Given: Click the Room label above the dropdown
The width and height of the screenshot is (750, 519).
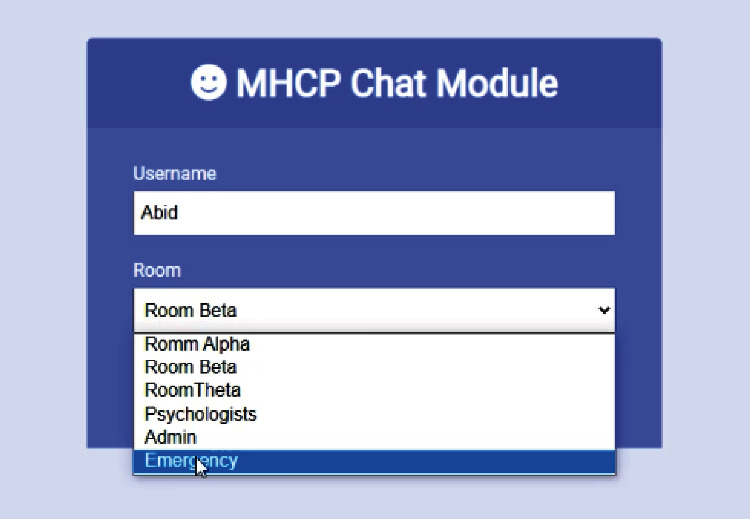Looking at the screenshot, I should [x=157, y=270].
